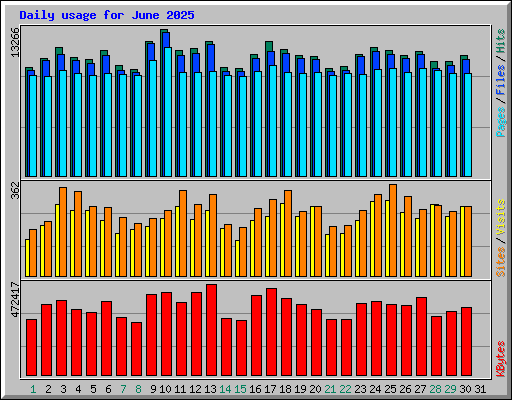The height and width of the screenshot is (400, 512).
Task: Click the yellow sites bar for day 15
Action: coord(237,258)
